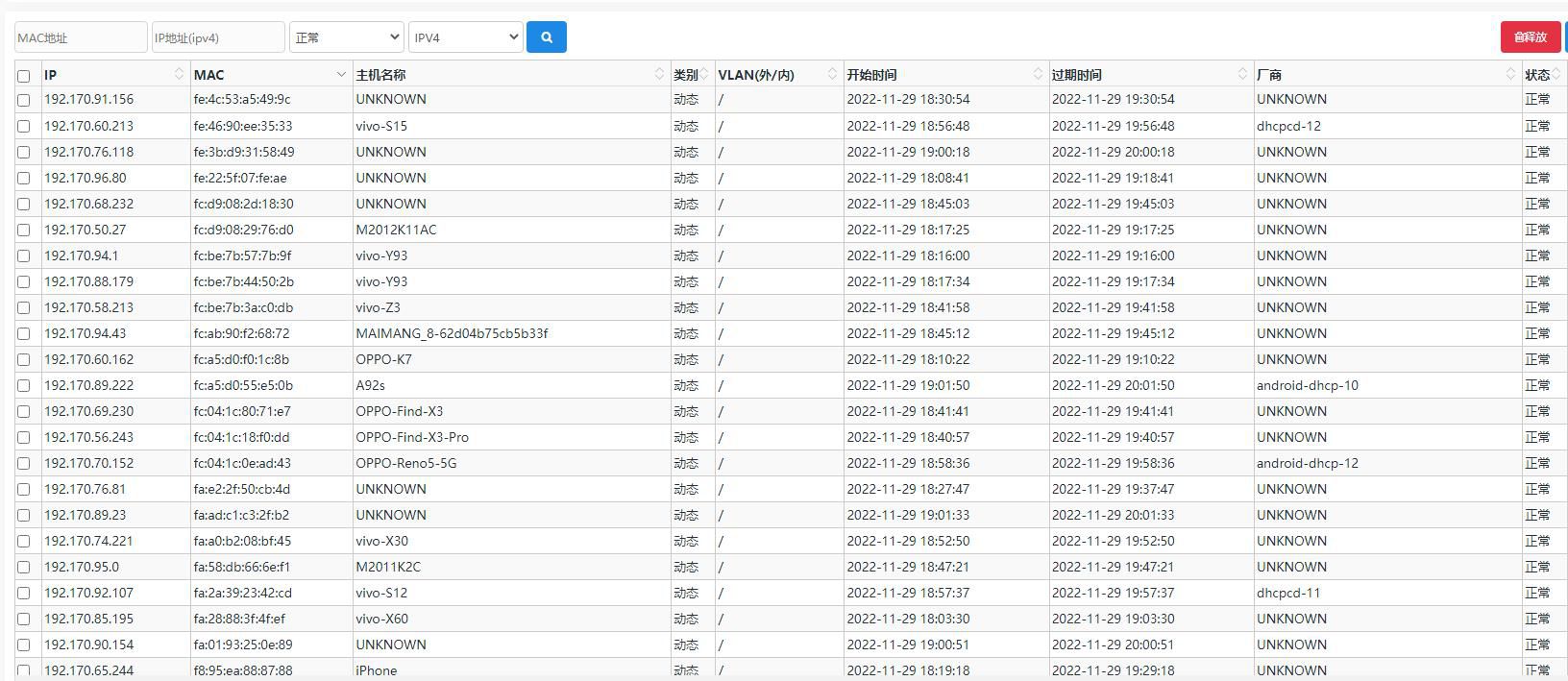The image size is (1568, 681).
Task: Click the MAC地址 search input field
Action: (81, 37)
